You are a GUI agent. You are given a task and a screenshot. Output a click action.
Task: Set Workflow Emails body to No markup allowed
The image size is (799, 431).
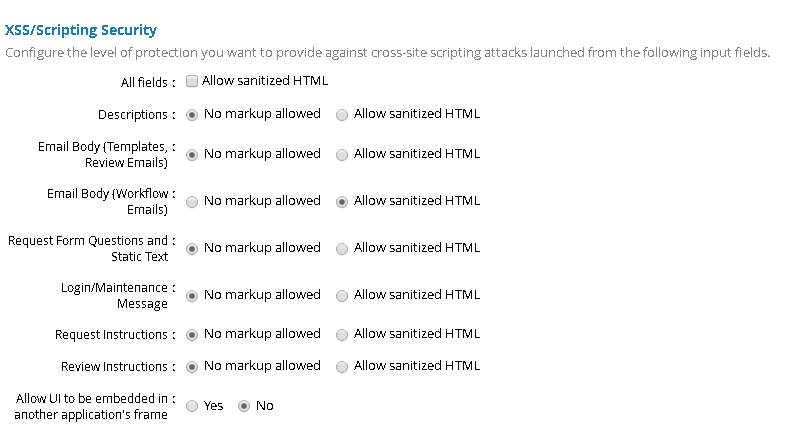192,201
